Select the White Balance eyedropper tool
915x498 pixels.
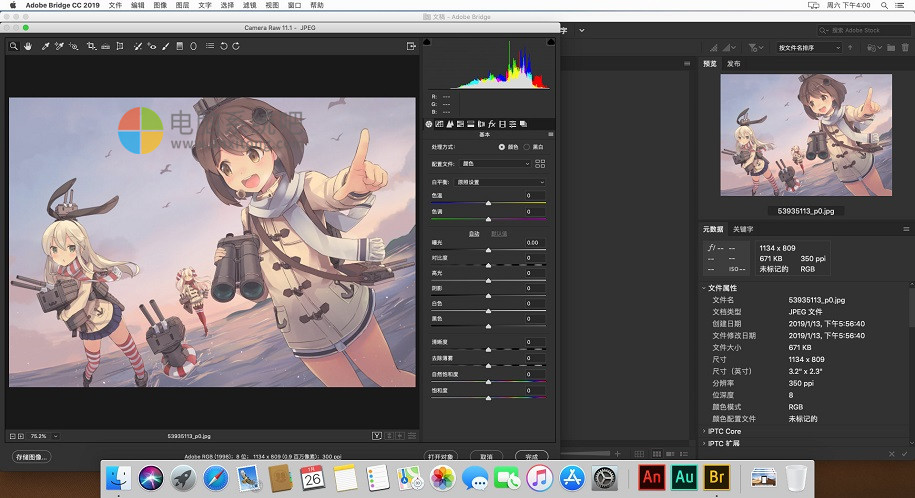[45, 46]
